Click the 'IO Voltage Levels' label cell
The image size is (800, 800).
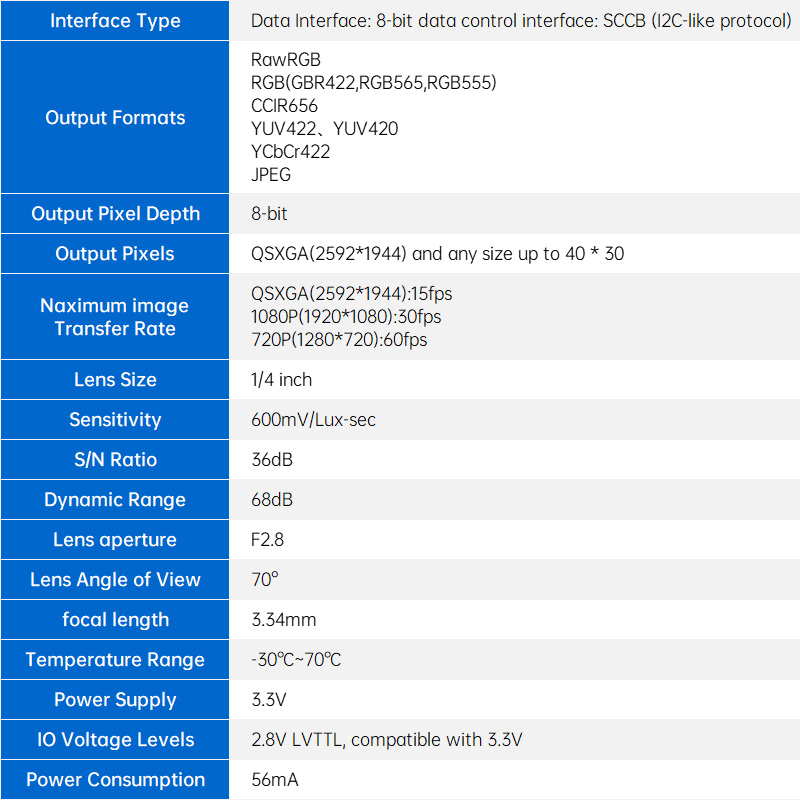[115, 740]
